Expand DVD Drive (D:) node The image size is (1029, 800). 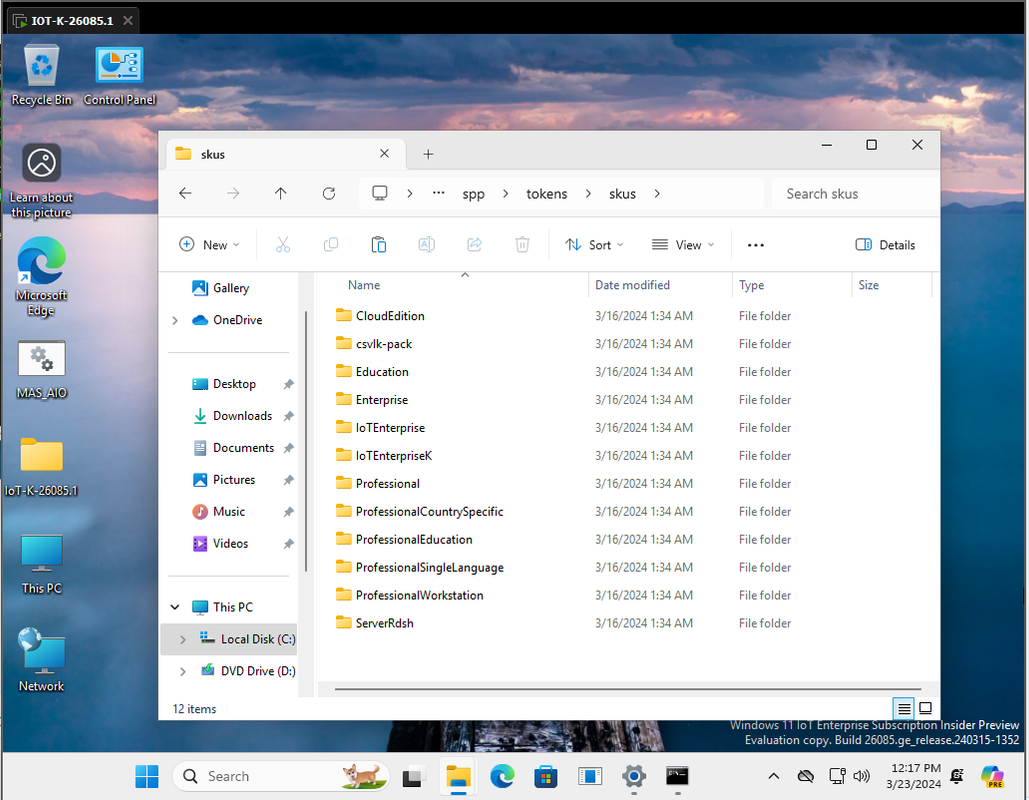pos(182,671)
